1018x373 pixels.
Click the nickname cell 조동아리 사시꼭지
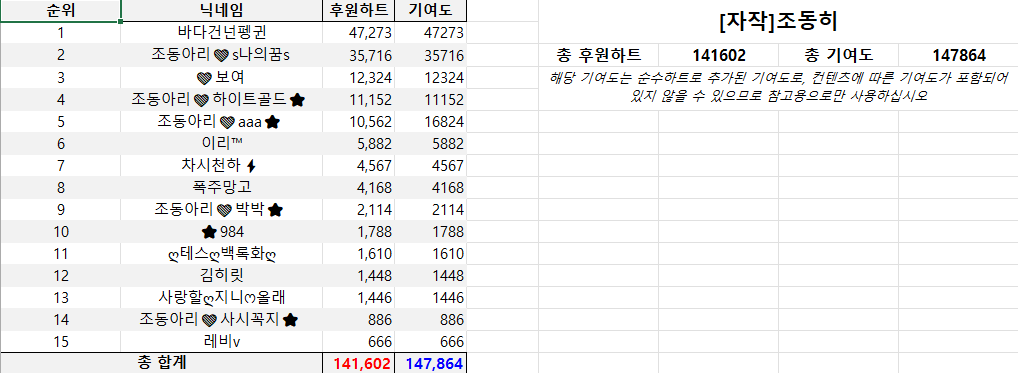(x=222, y=320)
